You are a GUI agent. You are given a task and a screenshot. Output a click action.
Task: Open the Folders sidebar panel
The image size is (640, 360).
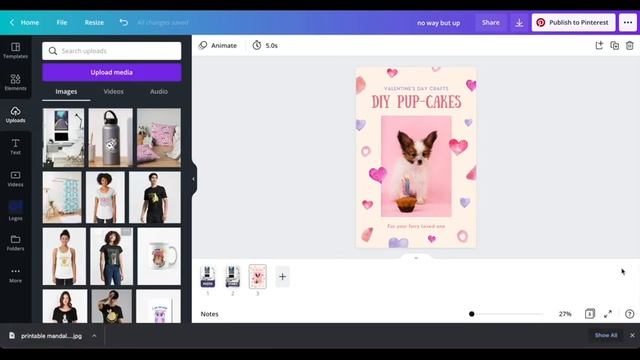click(16, 243)
